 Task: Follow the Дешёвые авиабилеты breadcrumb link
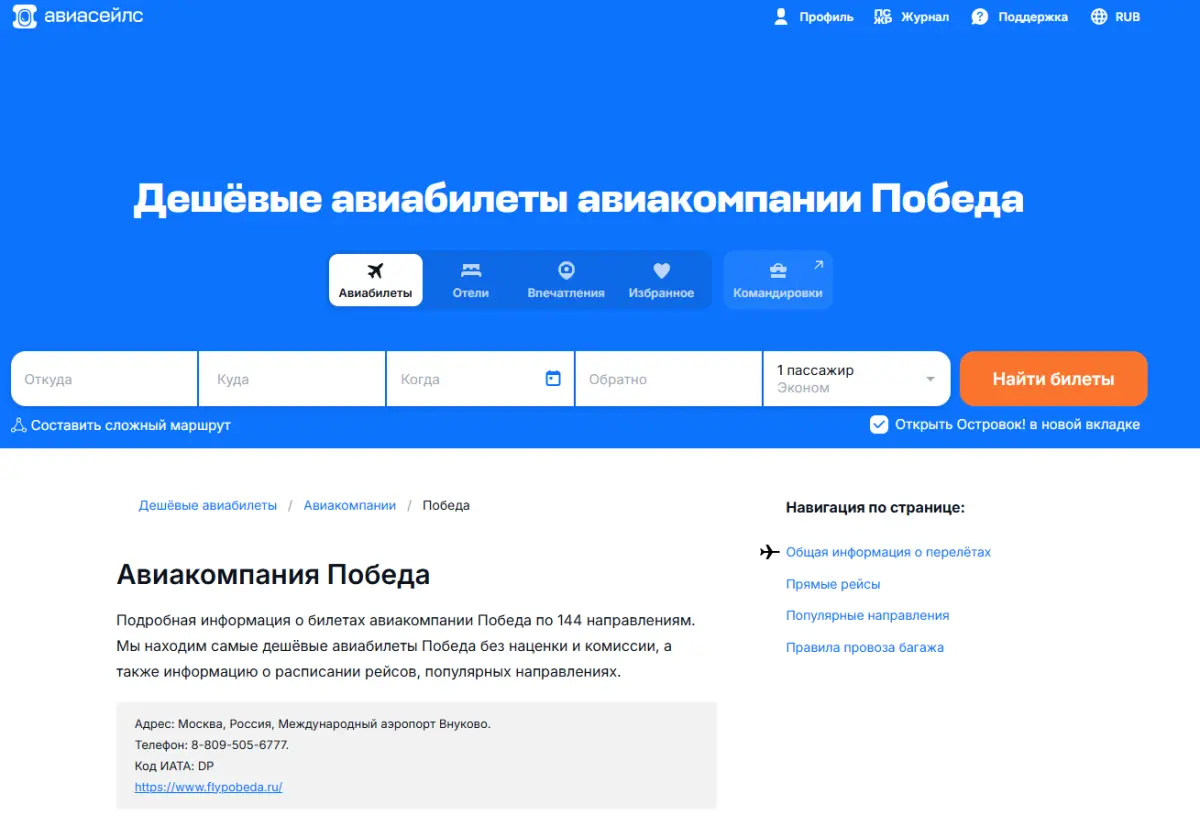pyautogui.click(x=208, y=506)
